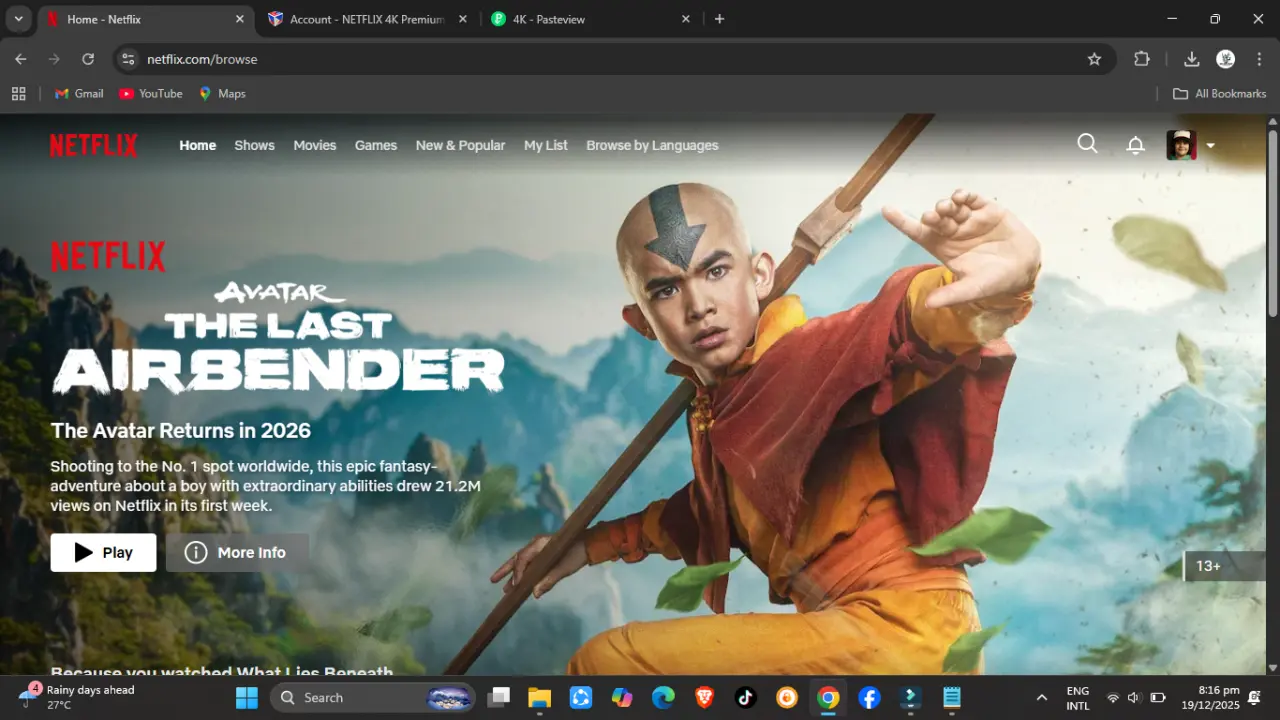Image resolution: width=1280 pixels, height=720 pixels.
Task: Expand the profile menu caret
Action: (1210, 146)
